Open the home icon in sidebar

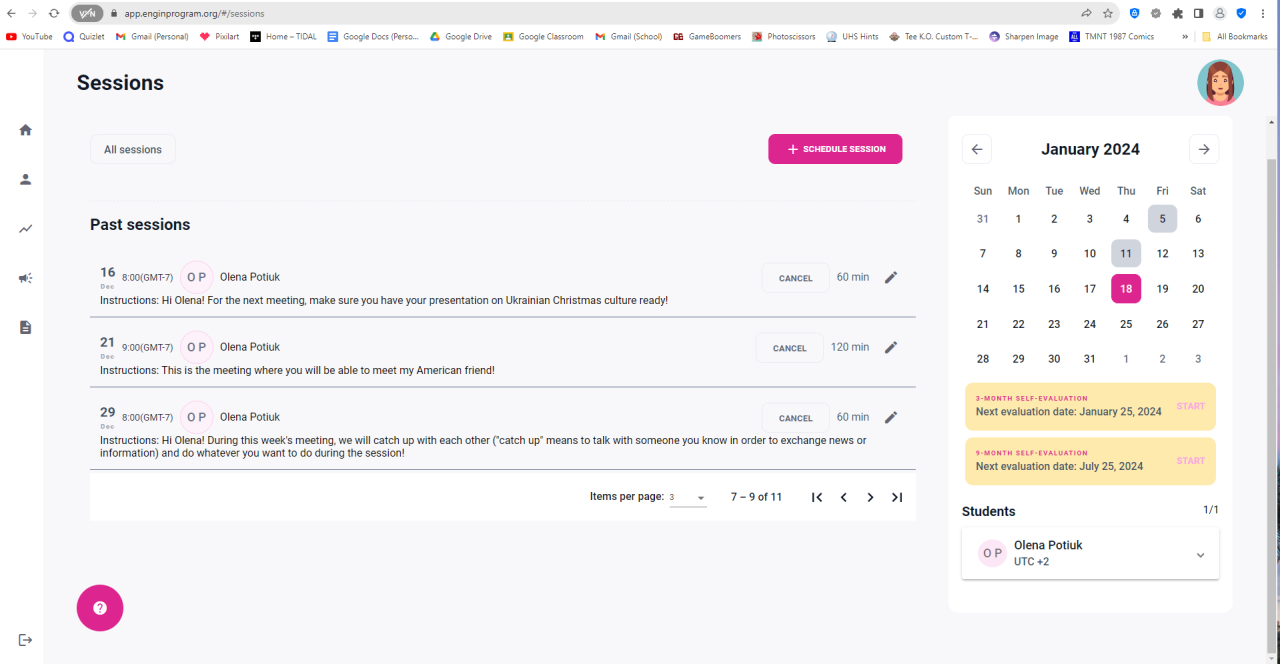(26, 130)
